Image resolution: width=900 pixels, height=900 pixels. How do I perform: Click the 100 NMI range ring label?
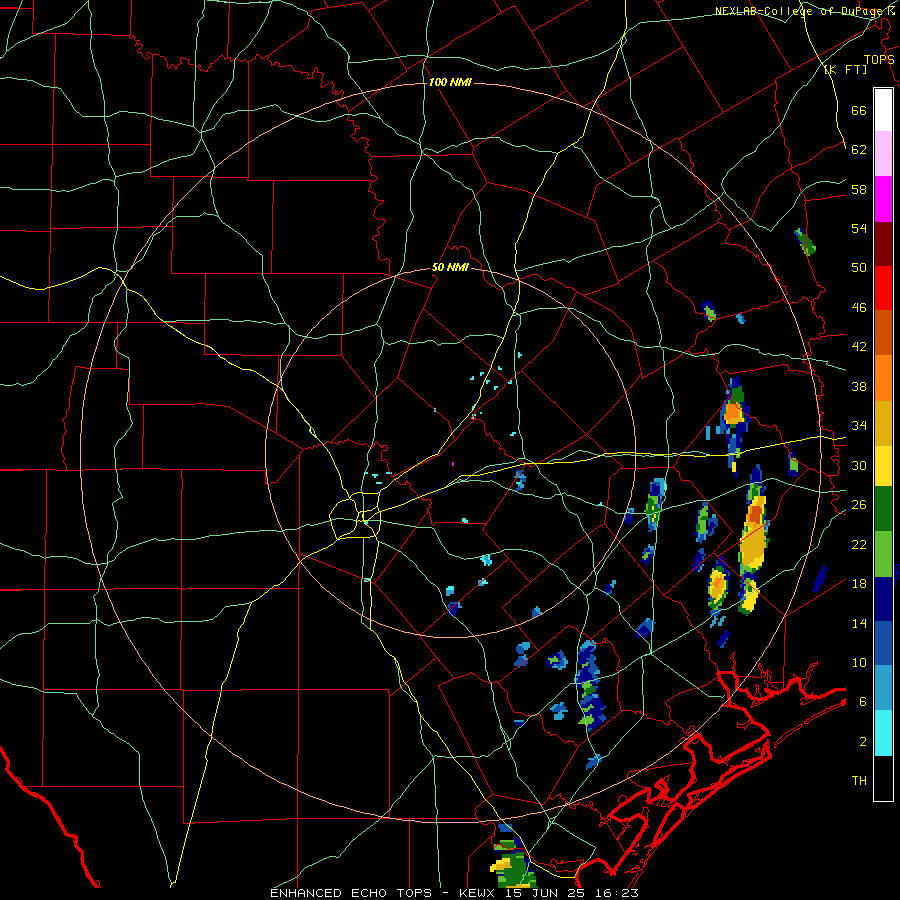coord(450,83)
